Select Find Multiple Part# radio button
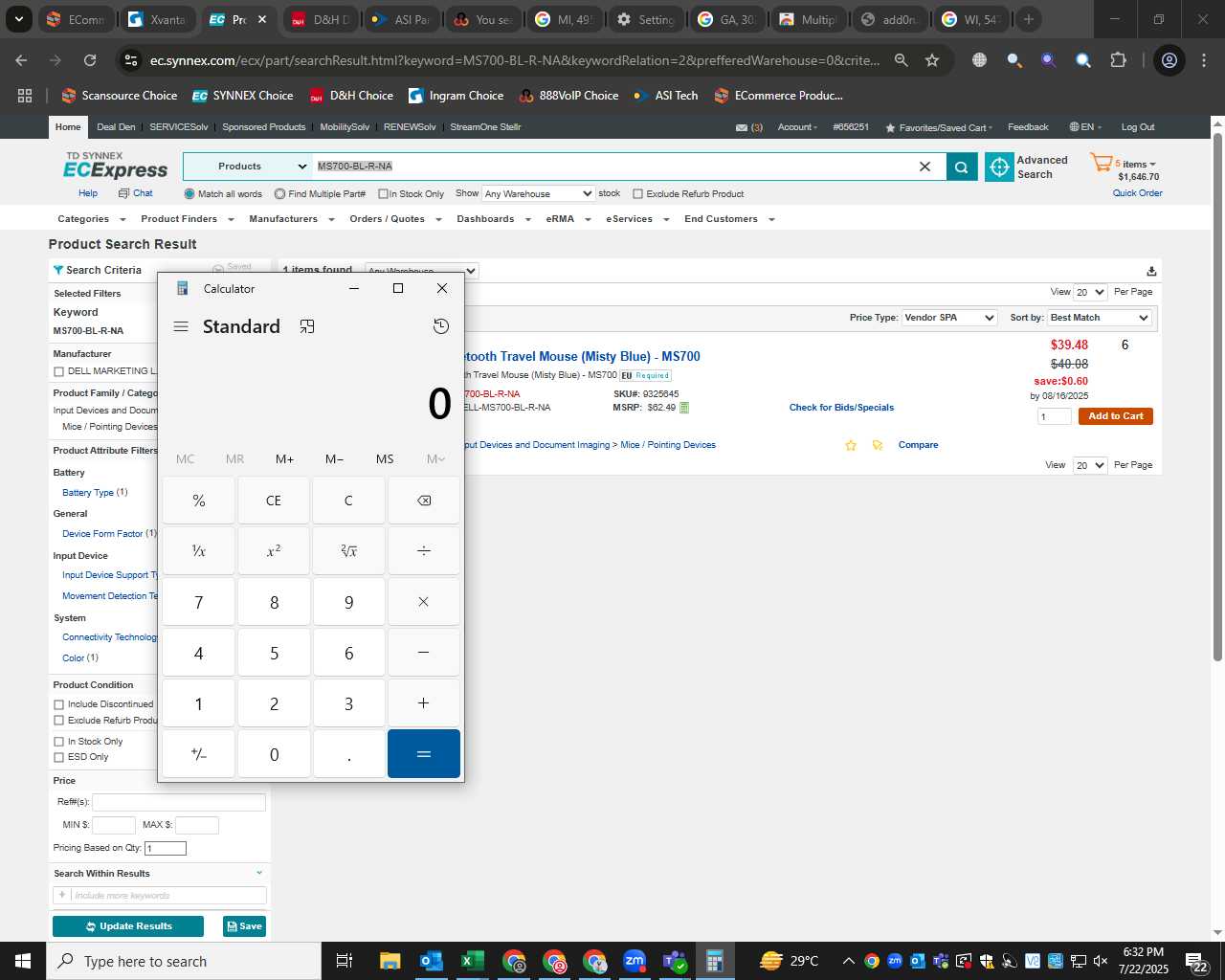 [x=279, y=194]
